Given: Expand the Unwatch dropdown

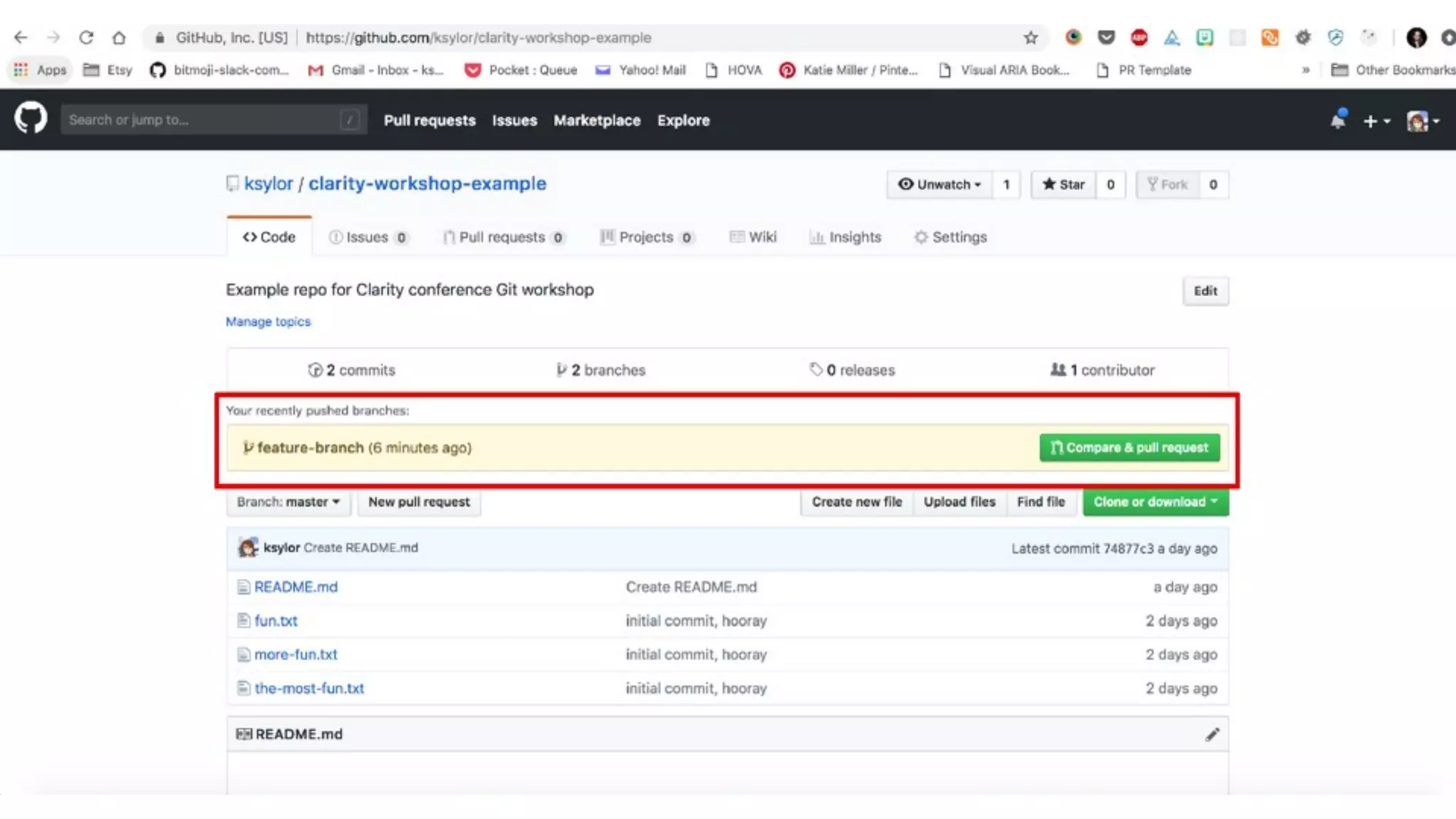Looking at the screenshot, I should pyautogui.click(x=939, y=185).
